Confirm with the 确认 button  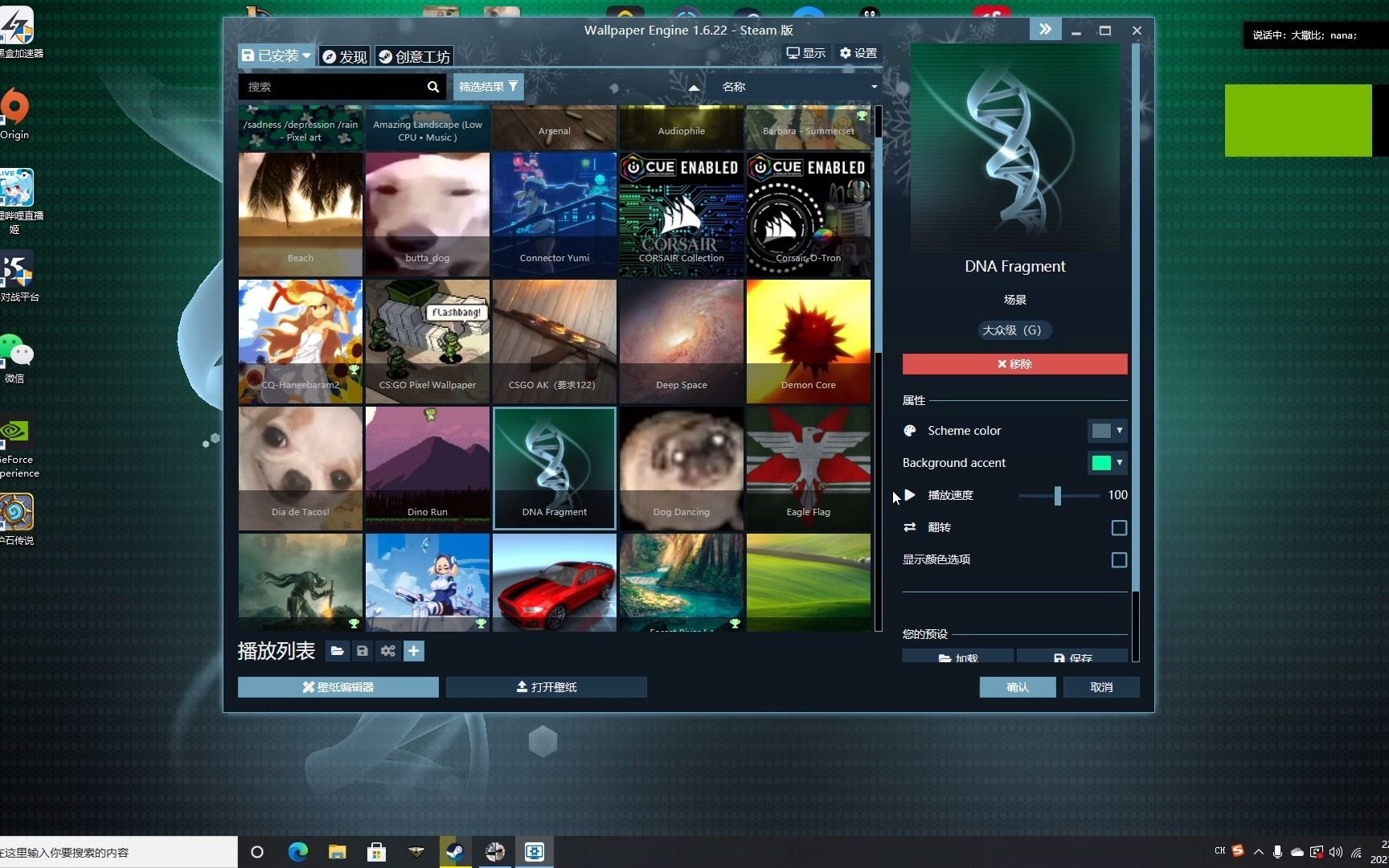pos(1018,687)
